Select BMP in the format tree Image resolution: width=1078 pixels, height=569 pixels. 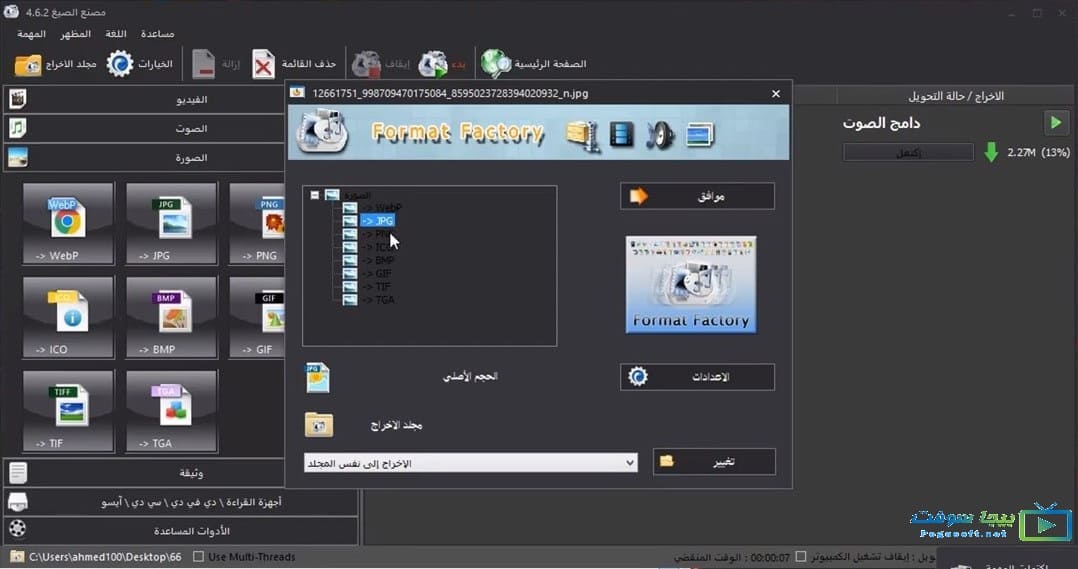pos(377,260)
